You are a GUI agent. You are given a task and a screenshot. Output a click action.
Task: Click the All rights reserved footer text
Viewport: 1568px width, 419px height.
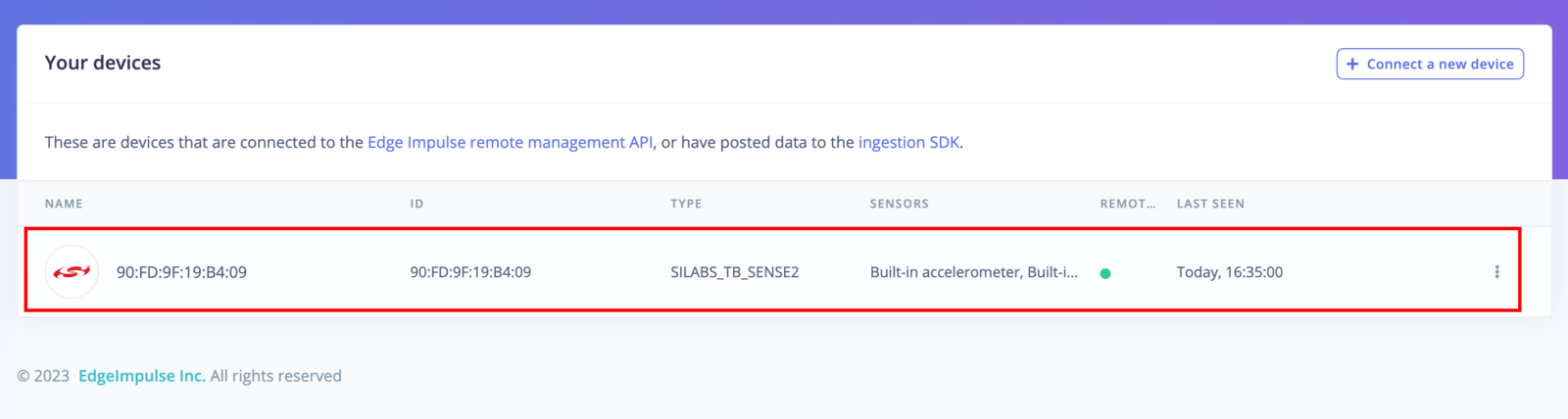click(275, 376)
